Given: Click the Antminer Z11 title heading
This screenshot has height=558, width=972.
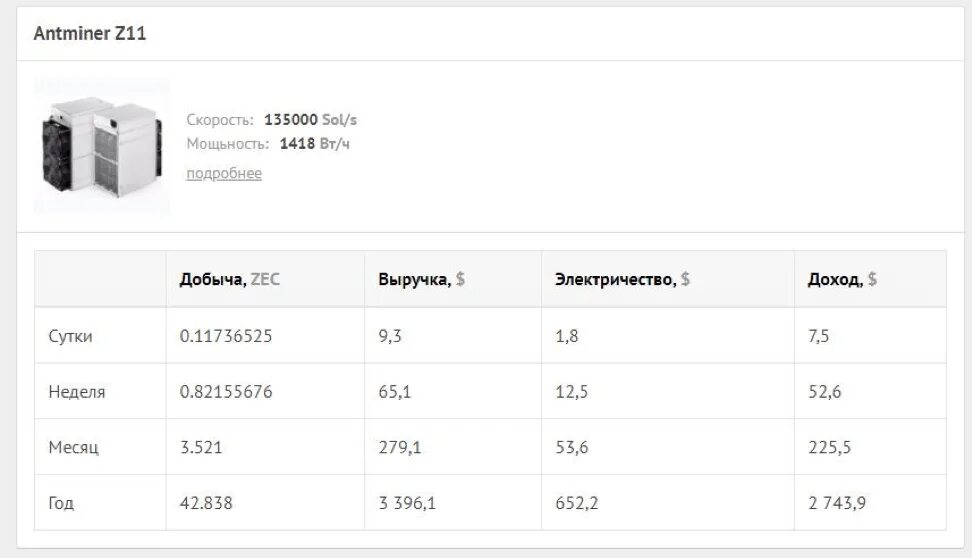Looking at the screenshot, I should 90,33.
